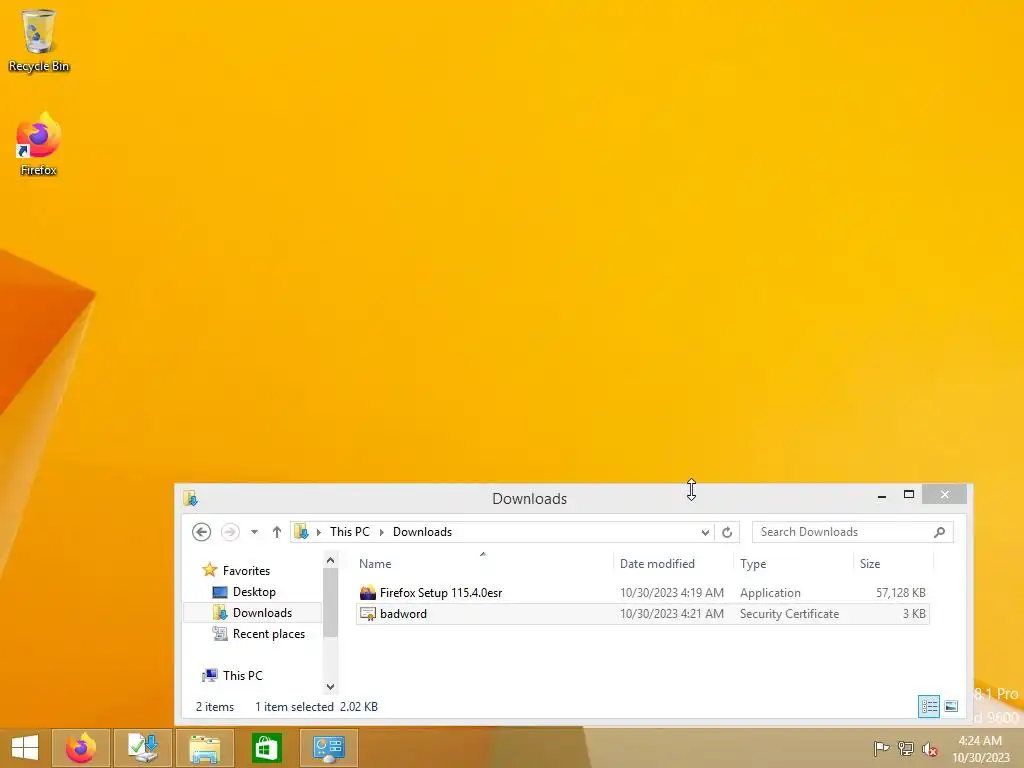Image resolution: width=1024 pixels, height=768 pixels.
Task: Go forward in the Downloads window
Action: [229, 532]
